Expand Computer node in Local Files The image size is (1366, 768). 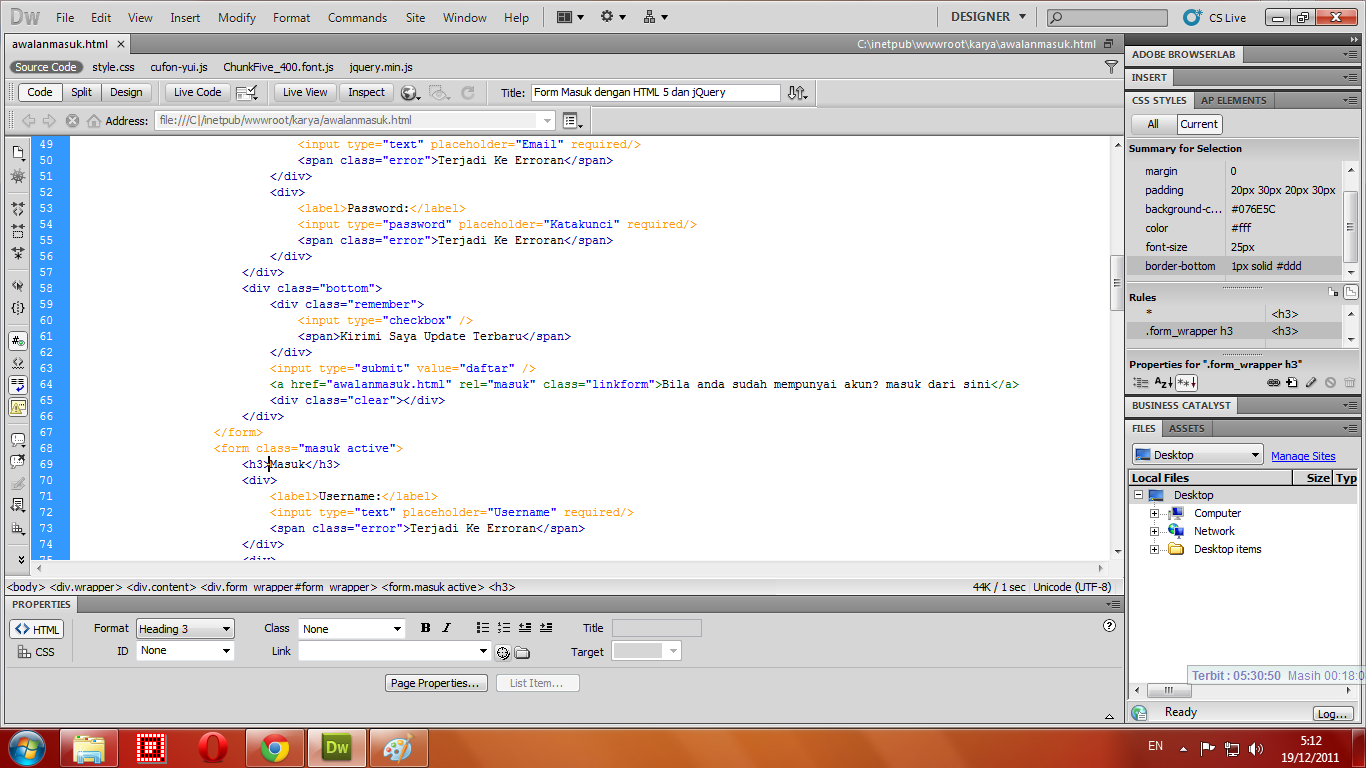click(1154, 513)
